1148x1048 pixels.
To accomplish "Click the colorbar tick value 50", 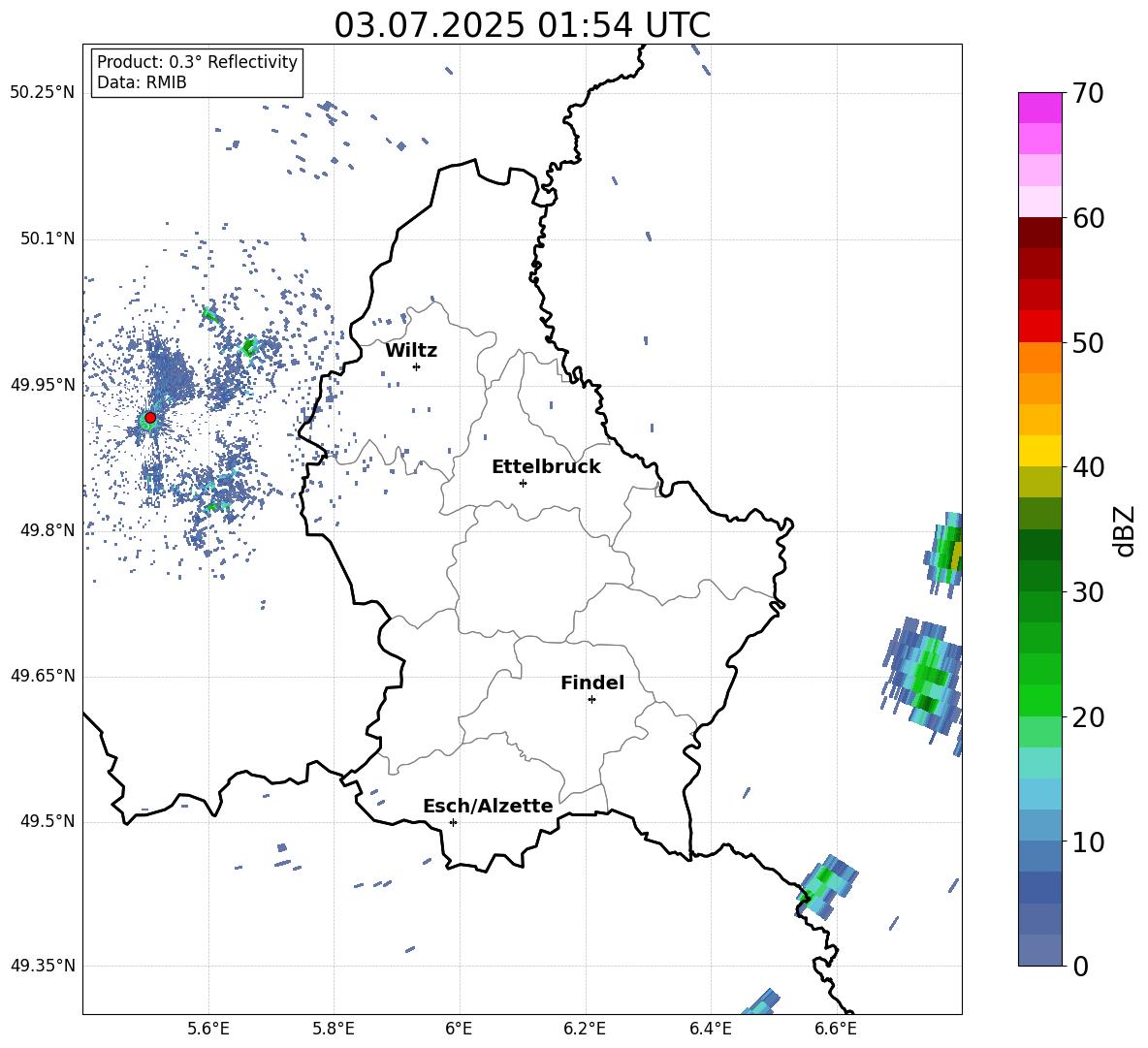I will (1088, 343).
